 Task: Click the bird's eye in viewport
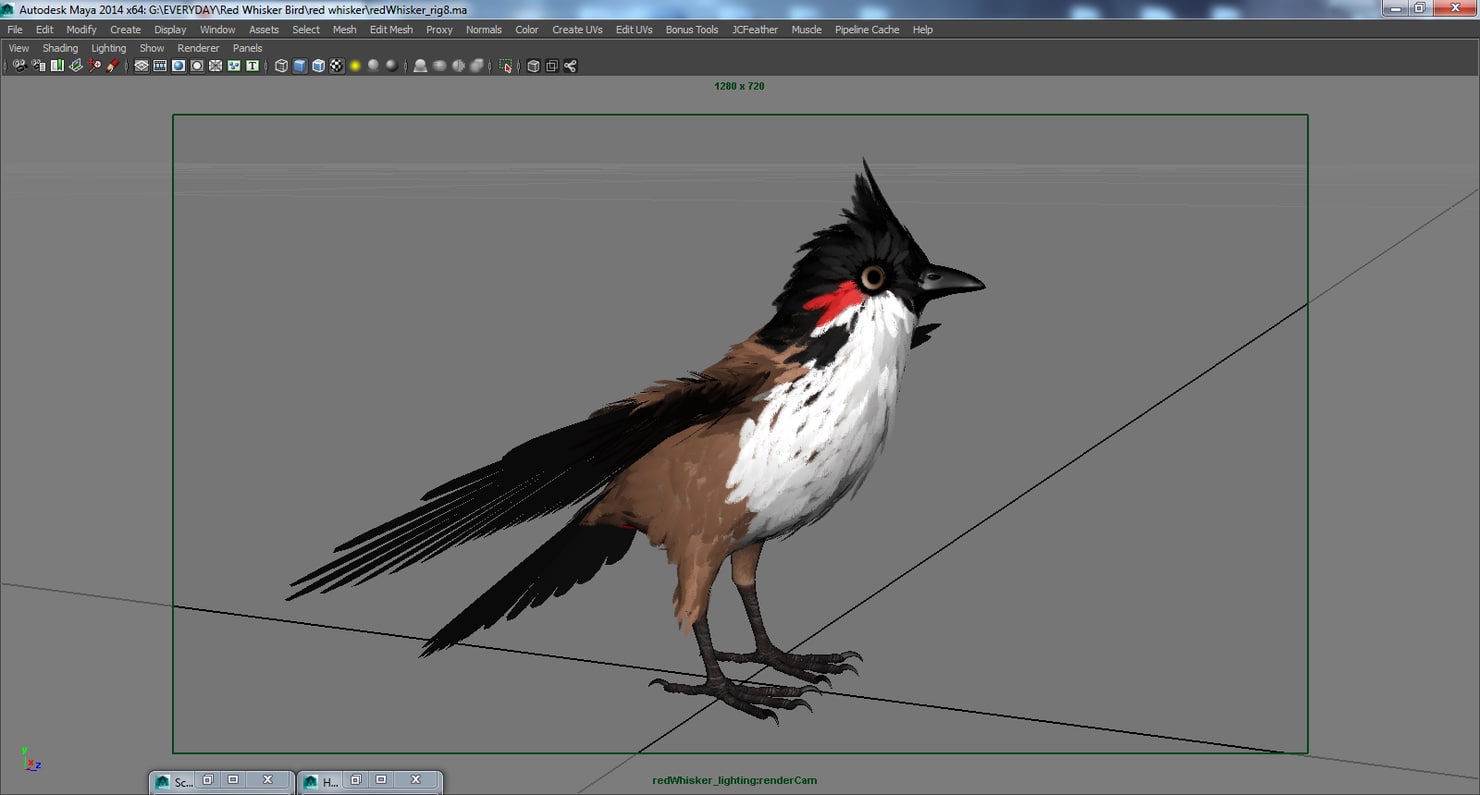(x=873, y=278)
